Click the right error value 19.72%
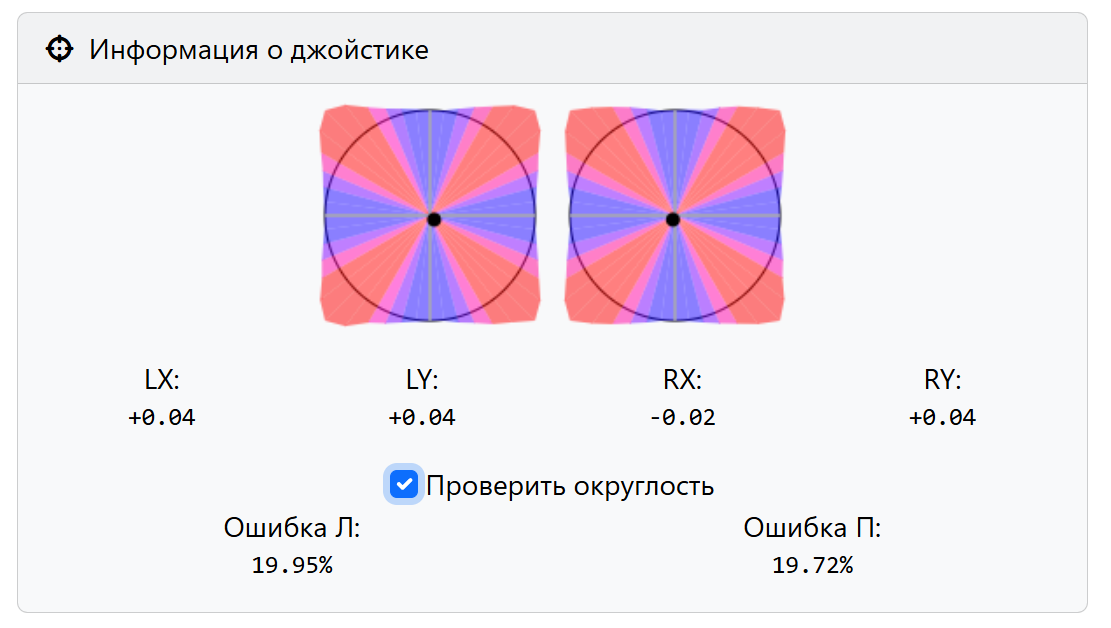This screenshot has width=1111, height=628. tap(812, 565)
